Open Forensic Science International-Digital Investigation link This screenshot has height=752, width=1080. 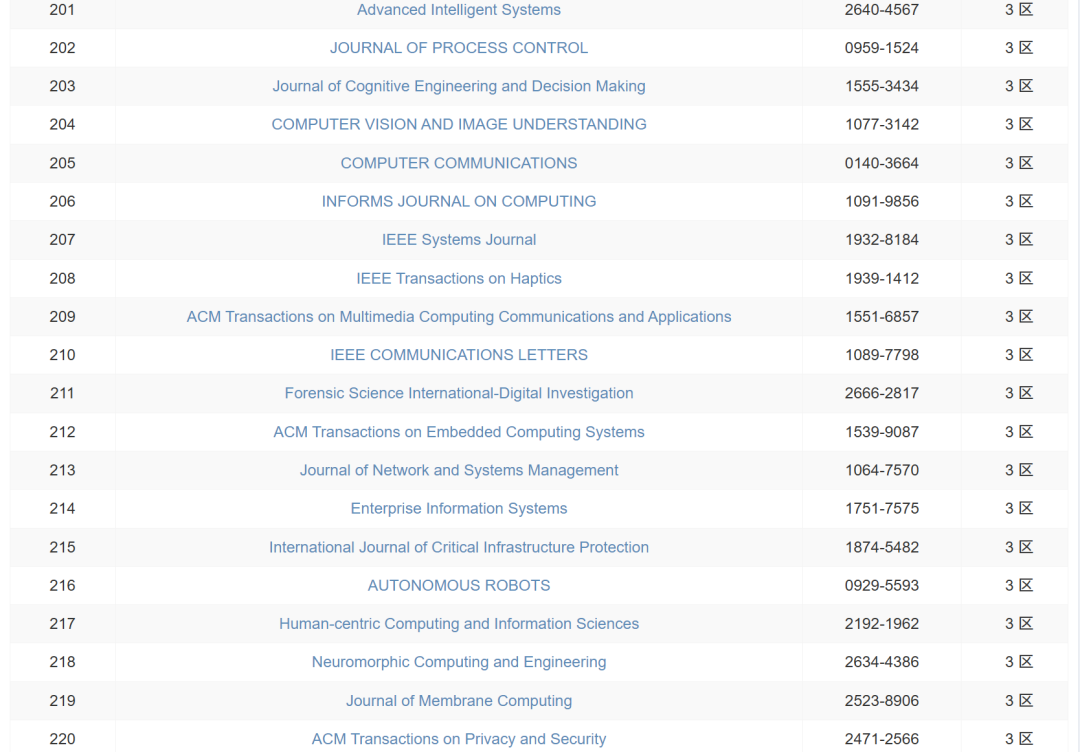[x=459, y=393]
